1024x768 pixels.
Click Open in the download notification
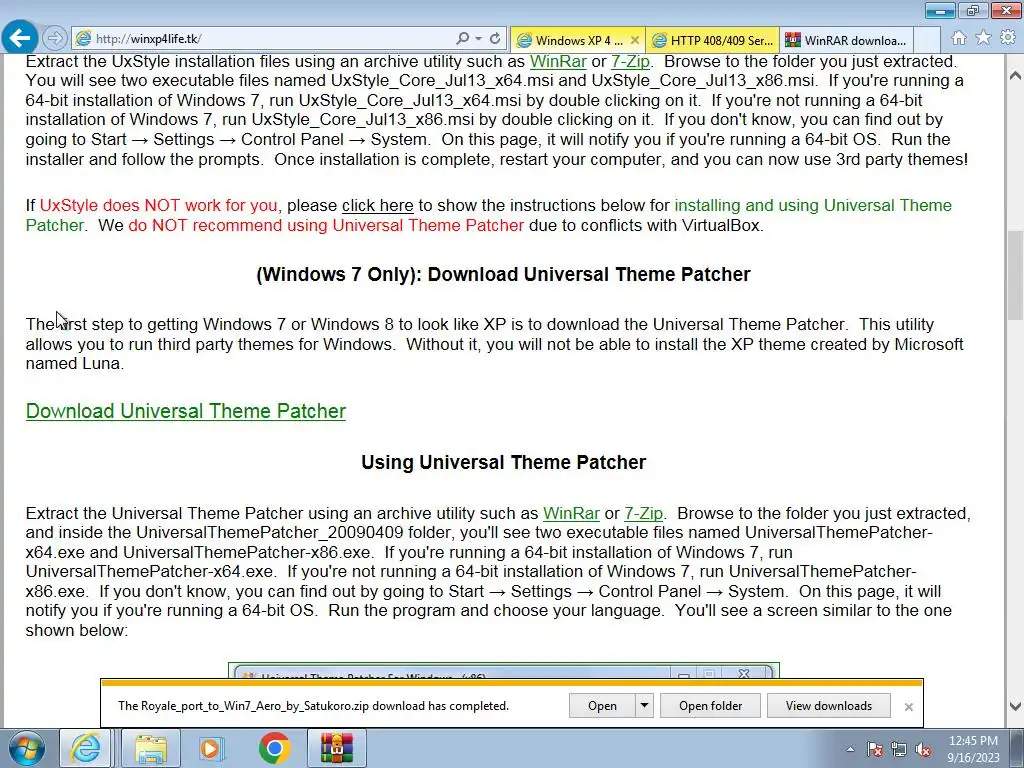tap(602, 706)
